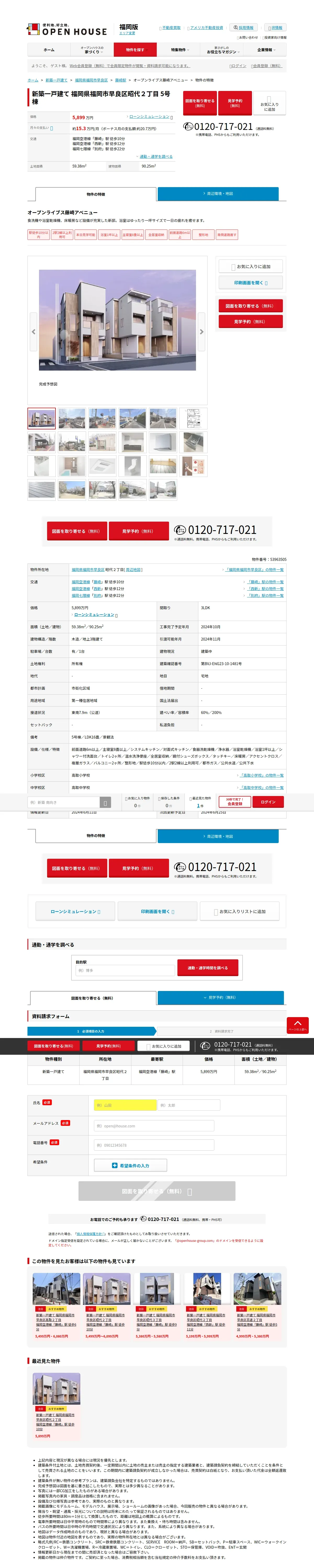Expand お役立ちマガジン navigation menu

click(x=222, y=50)
